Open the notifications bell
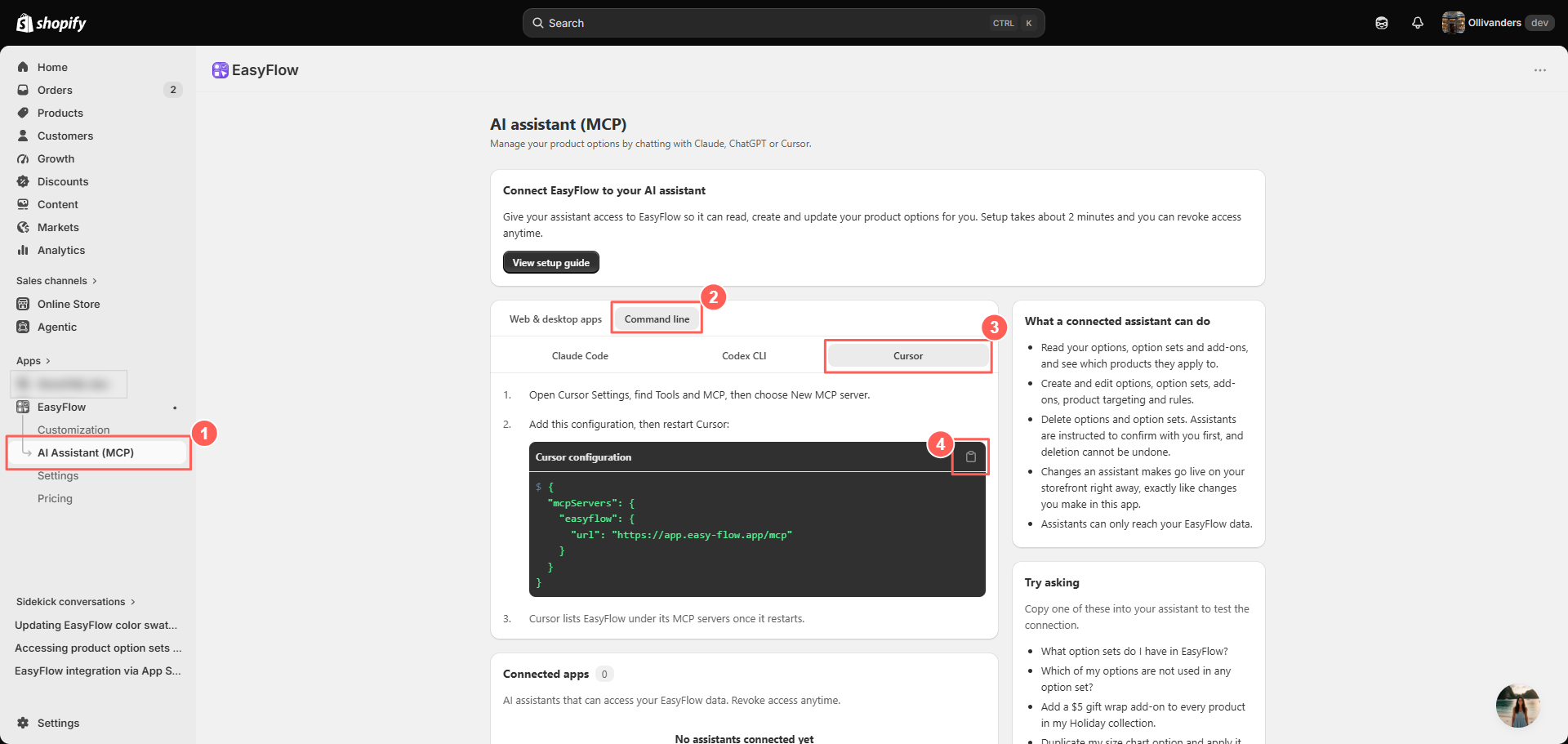Screen dimensions: 1568x744 click(x=1418, y=23)
